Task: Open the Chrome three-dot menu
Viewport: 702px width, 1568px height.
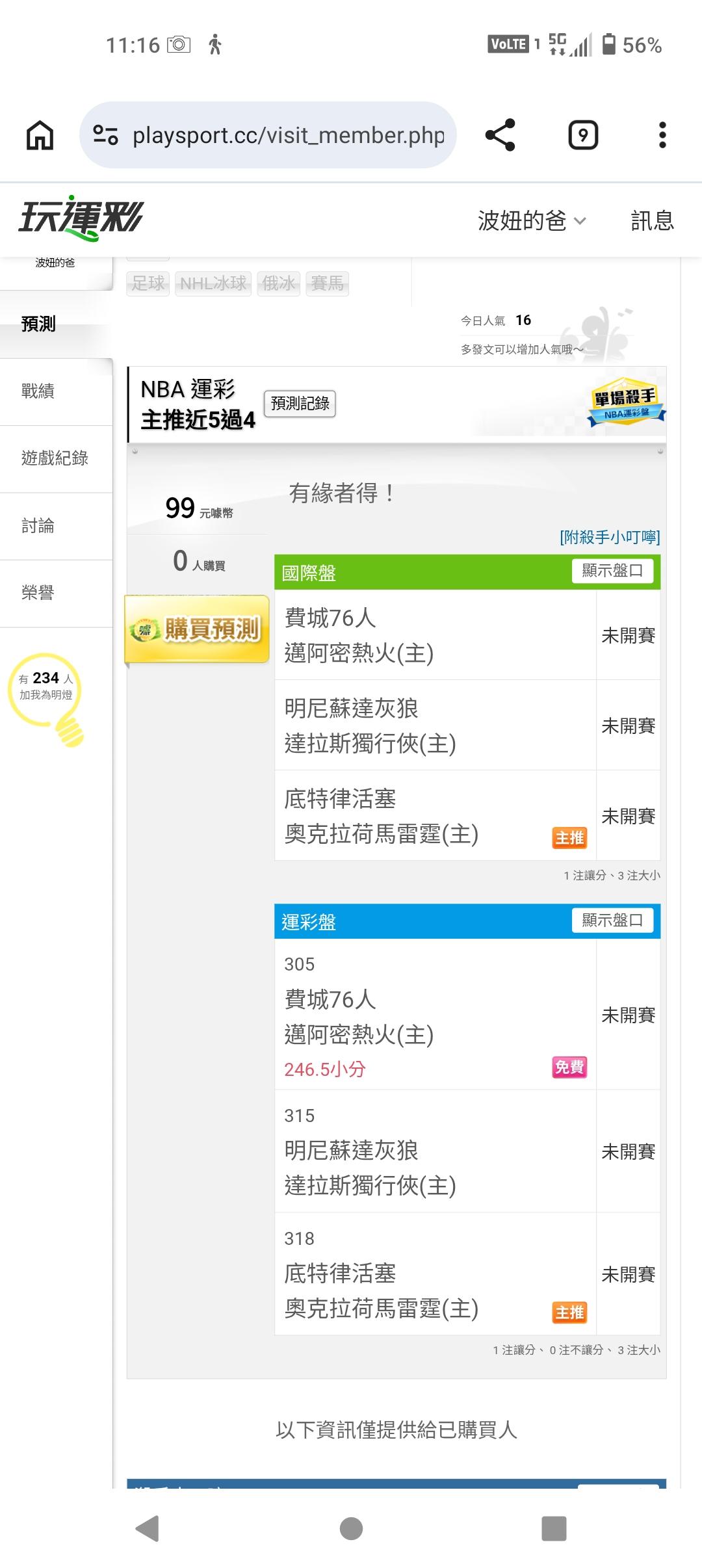Action: point(662,135)
